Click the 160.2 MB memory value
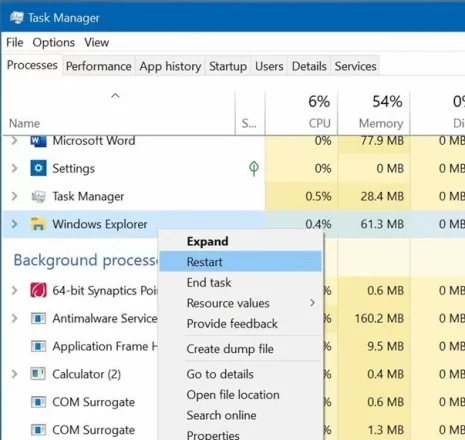This screenshot has width=465, height=440. click(379, 318)
